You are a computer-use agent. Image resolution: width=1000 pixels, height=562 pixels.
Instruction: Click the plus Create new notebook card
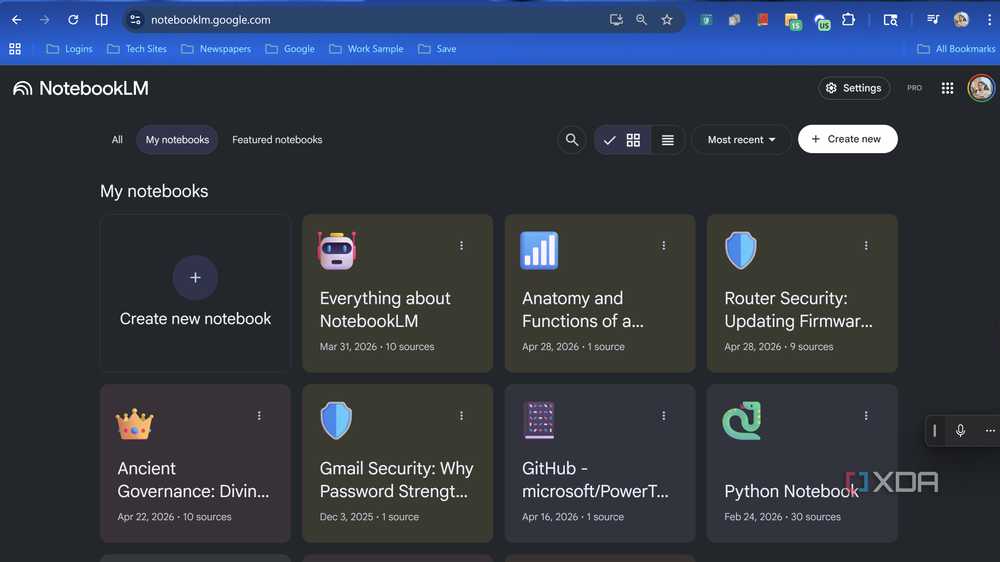tap(195, 293)
